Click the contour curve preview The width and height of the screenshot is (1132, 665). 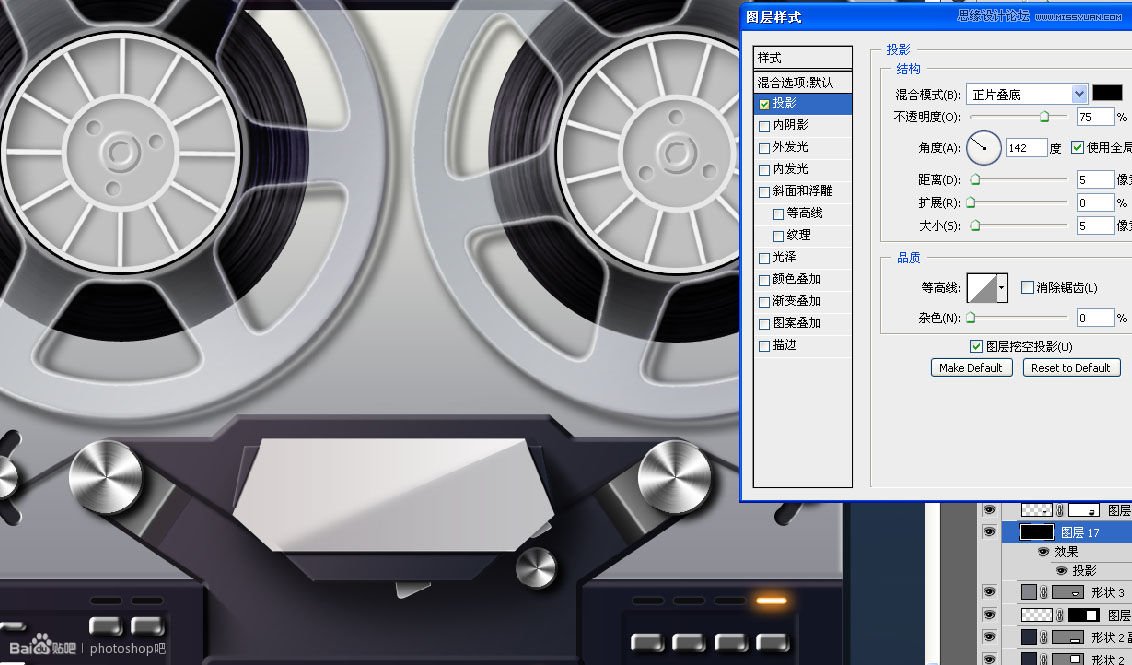click(x=982, y=287)
